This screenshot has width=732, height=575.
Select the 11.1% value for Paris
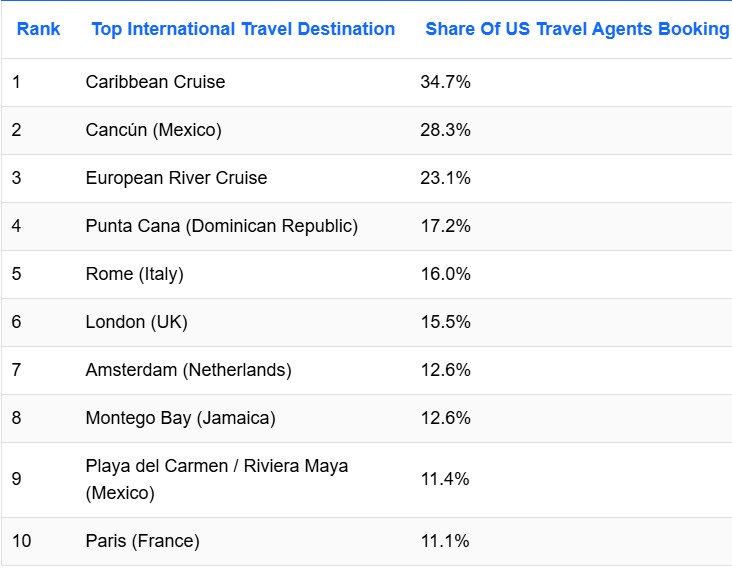pyautogui.click(x=445, y=541)
